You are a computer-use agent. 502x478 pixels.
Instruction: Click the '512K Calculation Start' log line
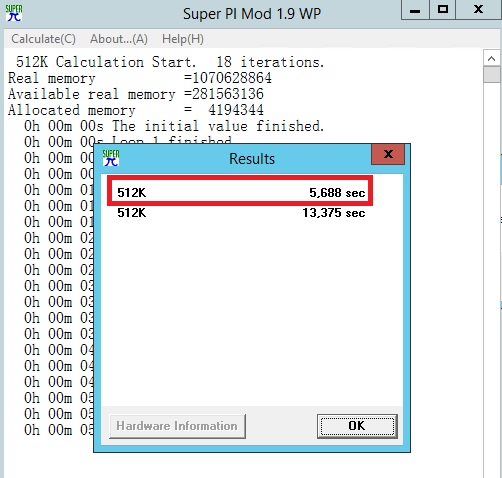click(x=170, y=62)
